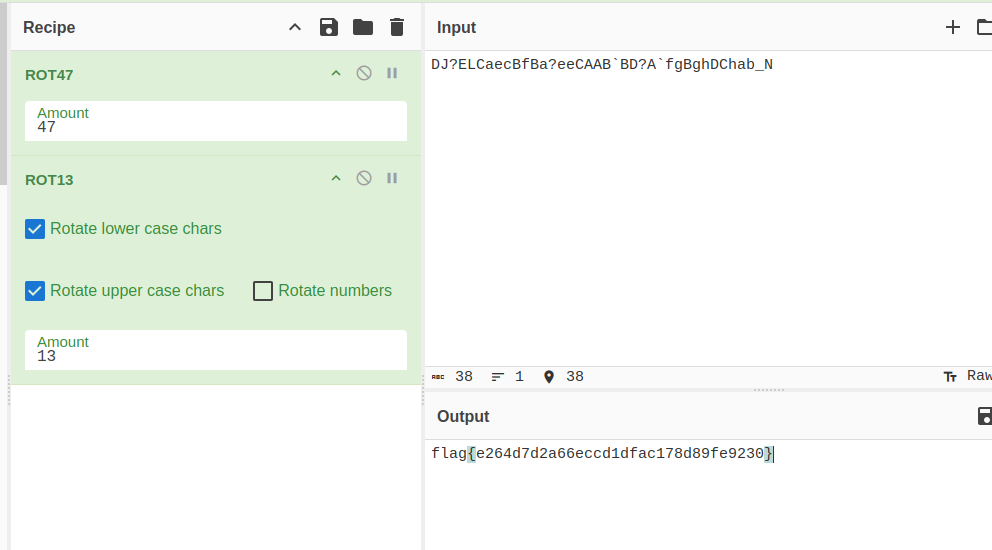
Task: Collapse the Recipe panel chevron
Action: tap(295, 27)
